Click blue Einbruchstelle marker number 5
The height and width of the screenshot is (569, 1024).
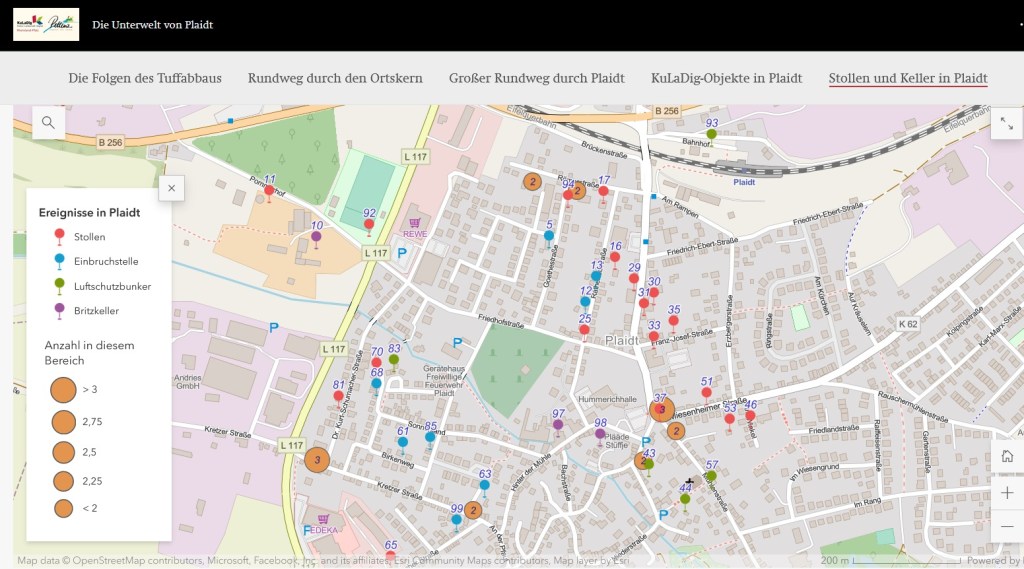549,236
